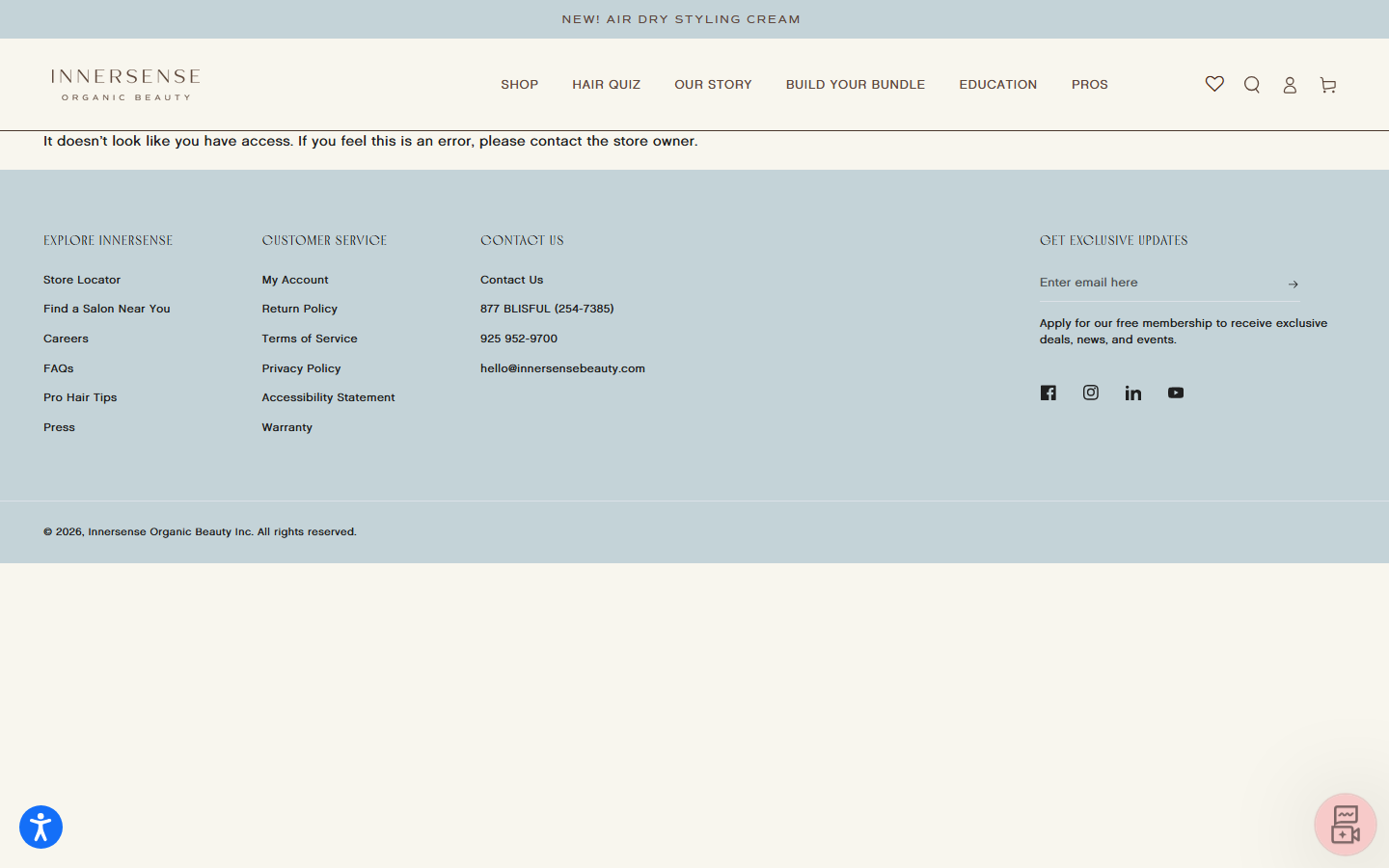Visit the LinkedIn page icon
1389x868 pixels.
1133,393
